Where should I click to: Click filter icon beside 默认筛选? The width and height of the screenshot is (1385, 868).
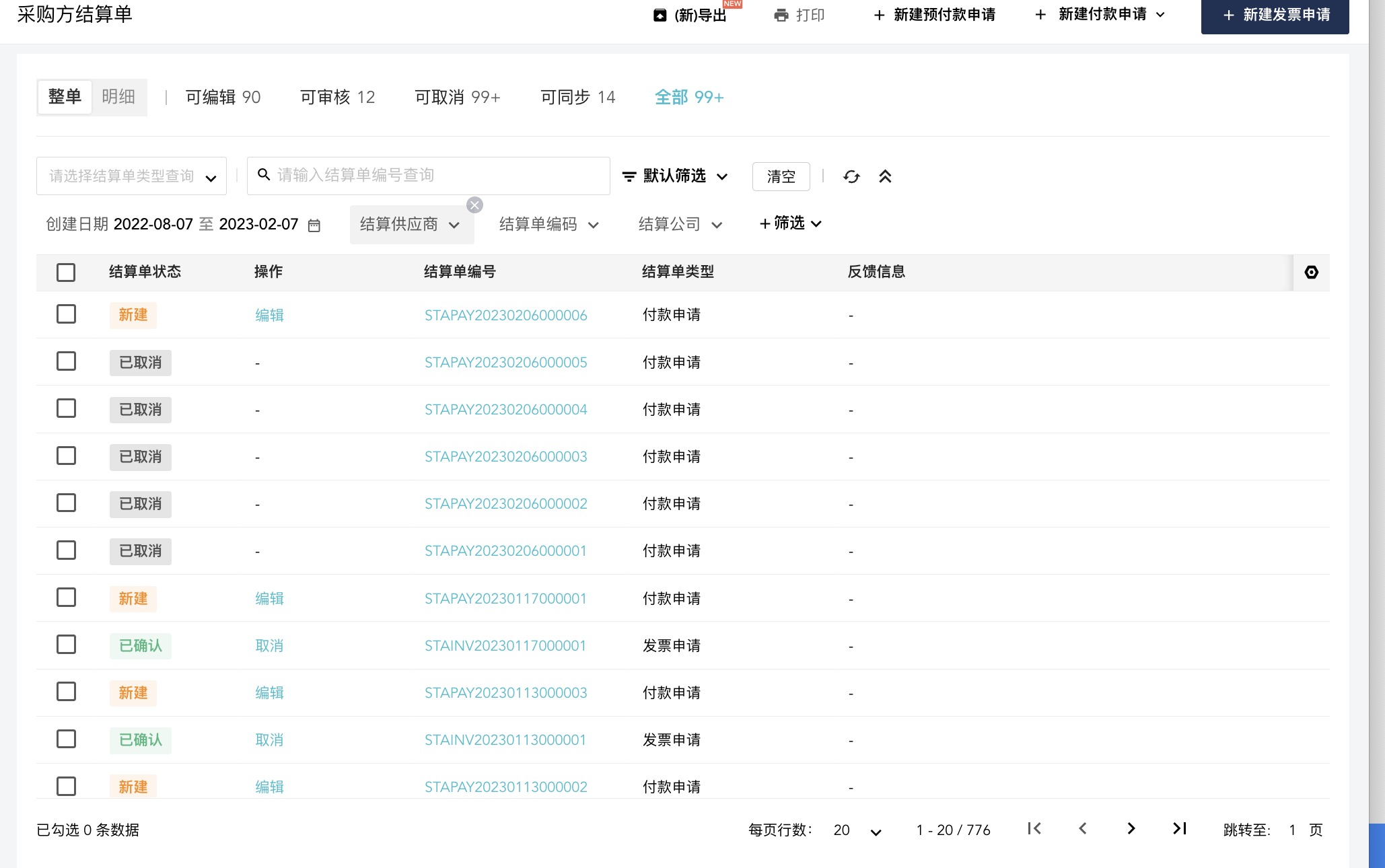click(629, 176)
